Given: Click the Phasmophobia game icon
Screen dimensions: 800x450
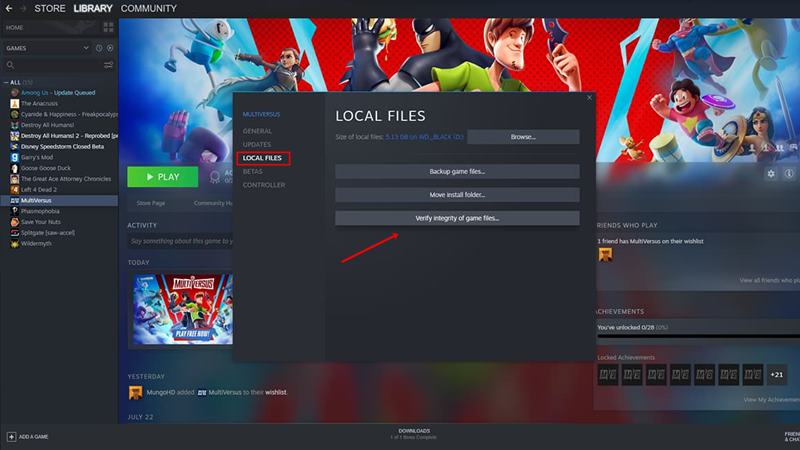Looking at the screenshot, I should 15,211.
